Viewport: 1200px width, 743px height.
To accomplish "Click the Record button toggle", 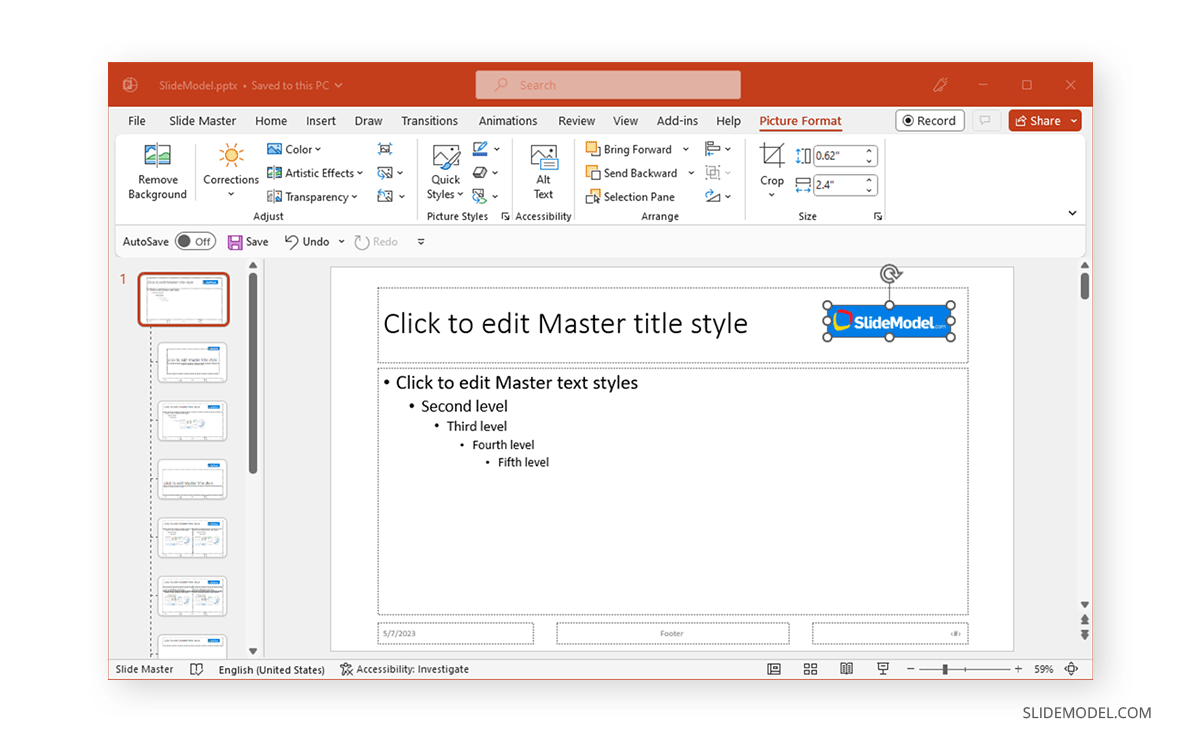I will (929, 120).
